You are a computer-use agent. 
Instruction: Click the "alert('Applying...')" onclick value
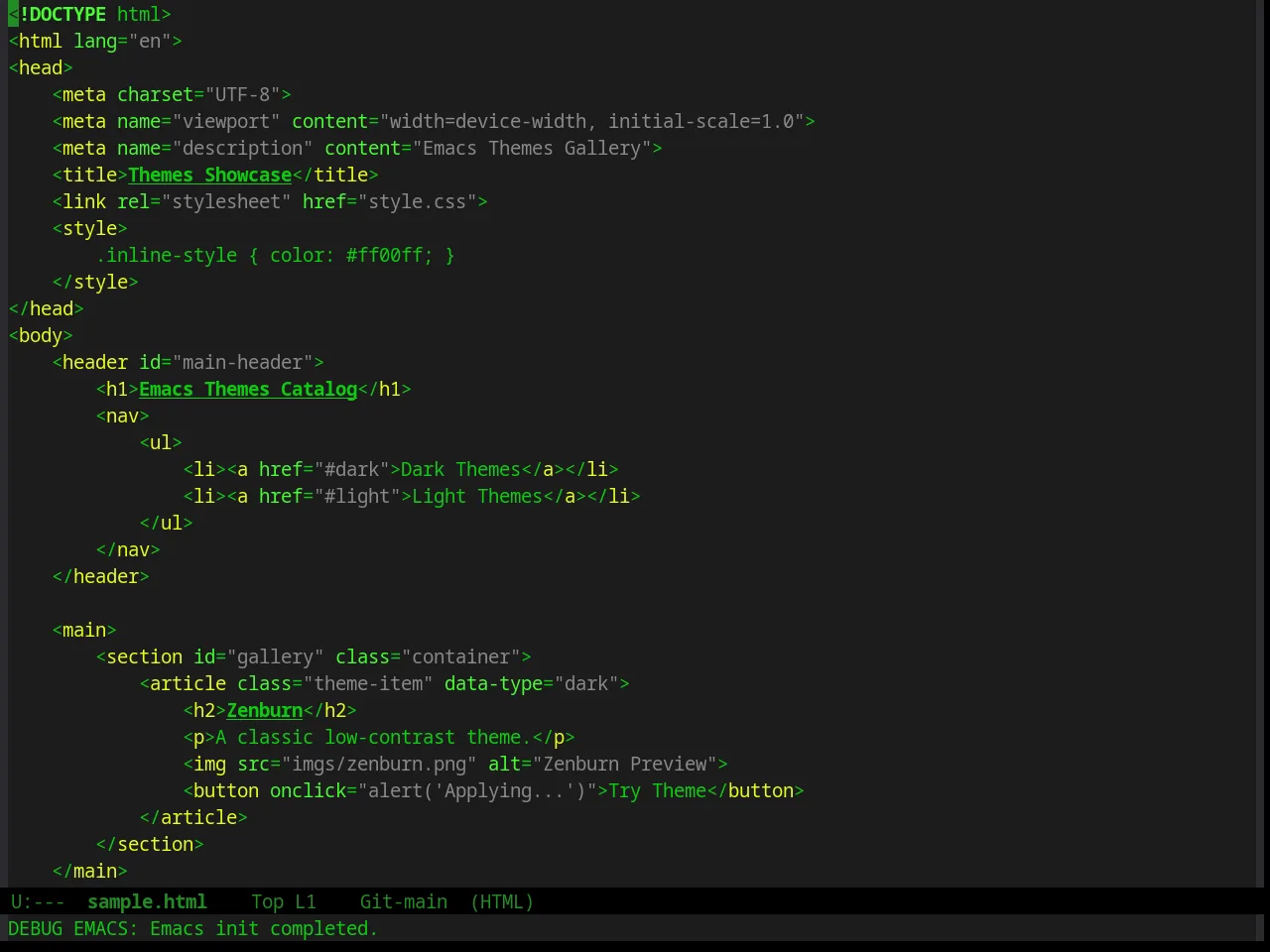pyautogui.click(x=477, y=790)
